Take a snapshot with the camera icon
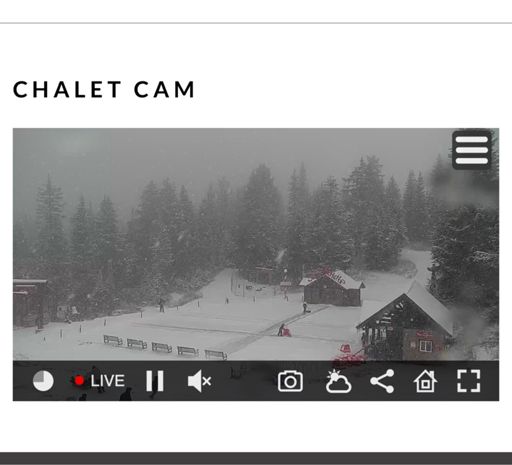Screen dimensions: 512x465 [290, 381]
